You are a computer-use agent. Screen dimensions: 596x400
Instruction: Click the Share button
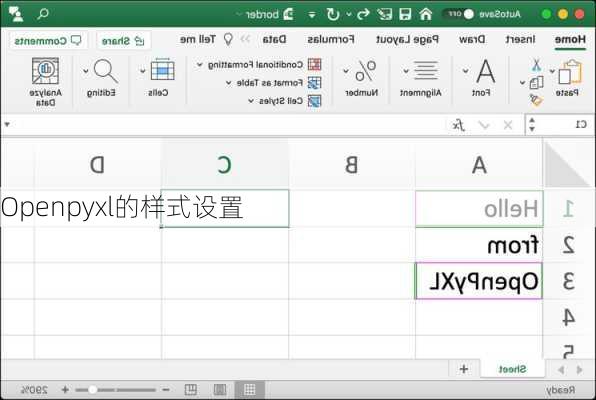point(123,40)
